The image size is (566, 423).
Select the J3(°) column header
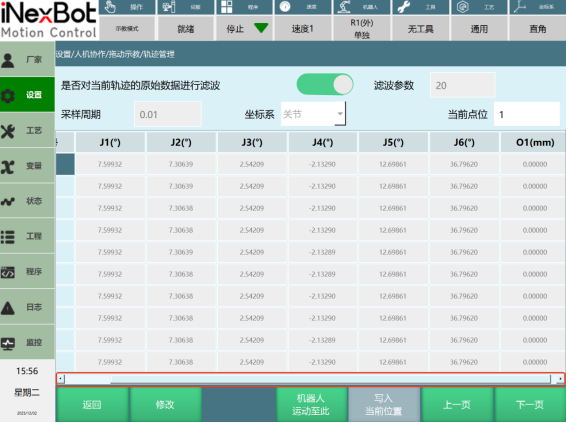pos(252,142)
